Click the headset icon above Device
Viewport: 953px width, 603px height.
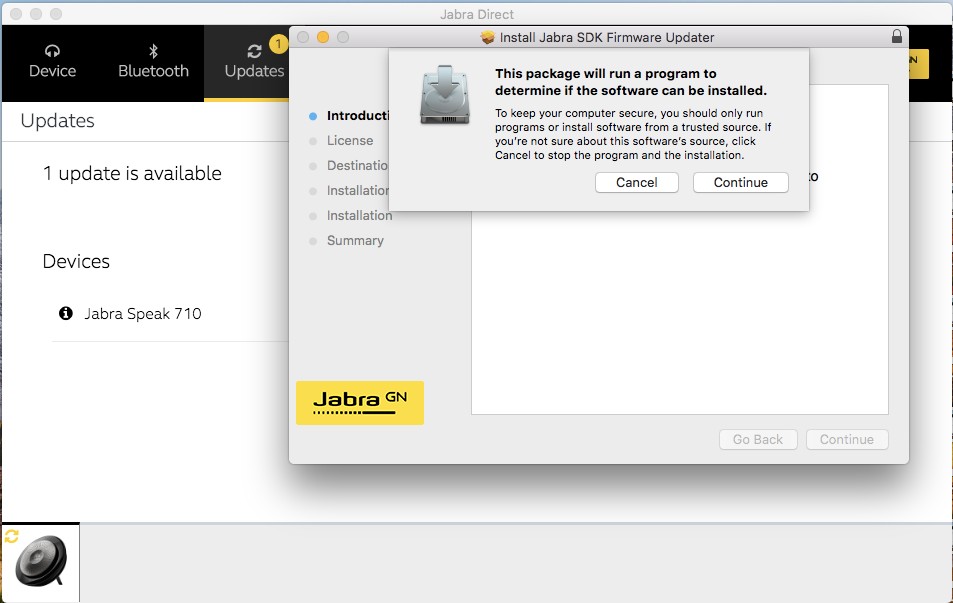[52, 50]
